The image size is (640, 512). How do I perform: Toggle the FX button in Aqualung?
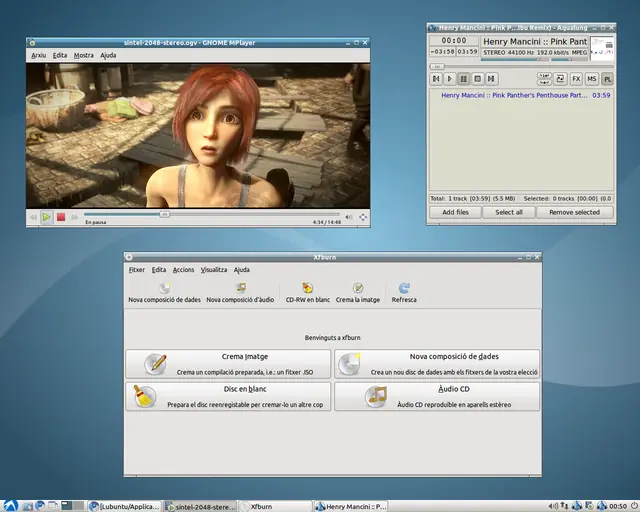pyautogui.click(x=576, y=79)
